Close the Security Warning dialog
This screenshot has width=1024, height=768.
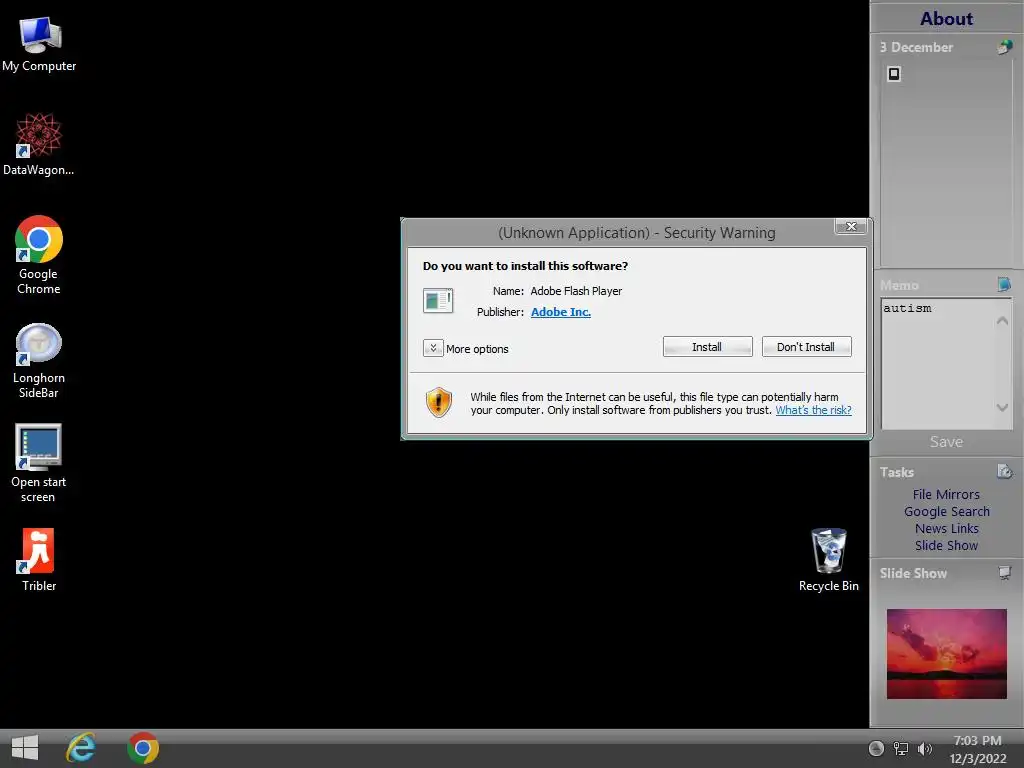point(851,226)
